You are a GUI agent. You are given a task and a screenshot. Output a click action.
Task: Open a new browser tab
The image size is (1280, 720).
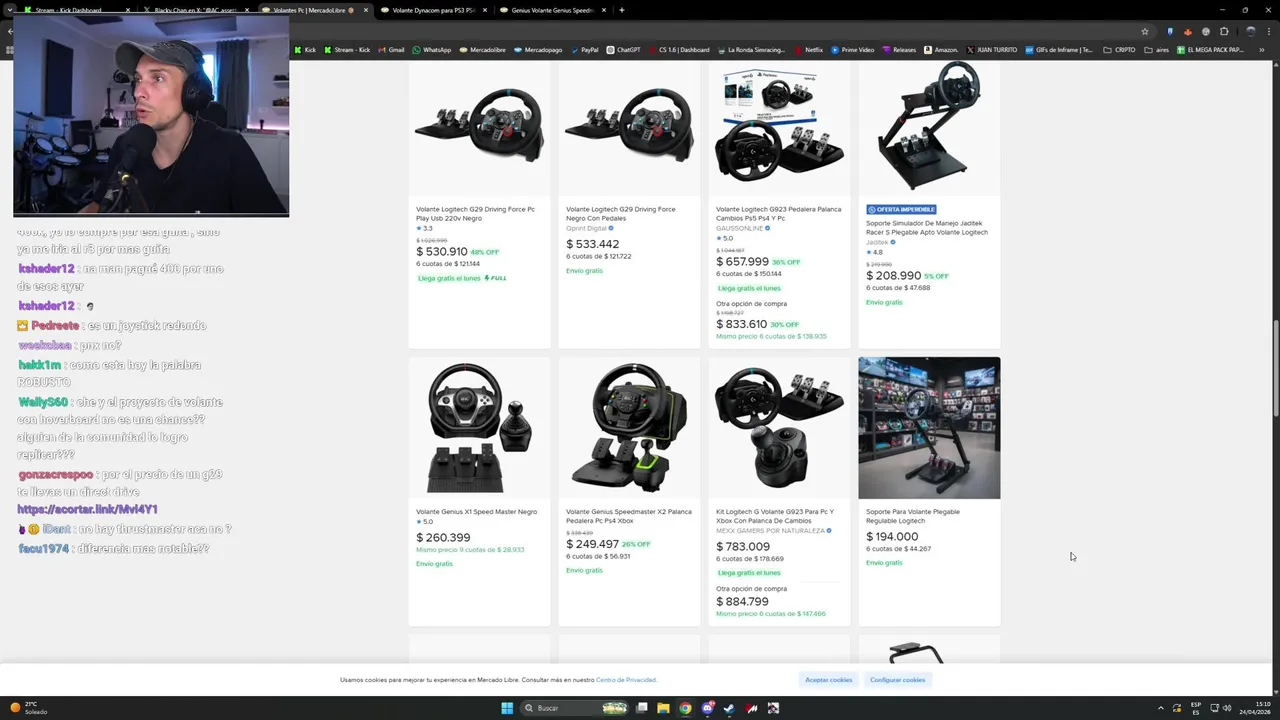tap(622, 10)
